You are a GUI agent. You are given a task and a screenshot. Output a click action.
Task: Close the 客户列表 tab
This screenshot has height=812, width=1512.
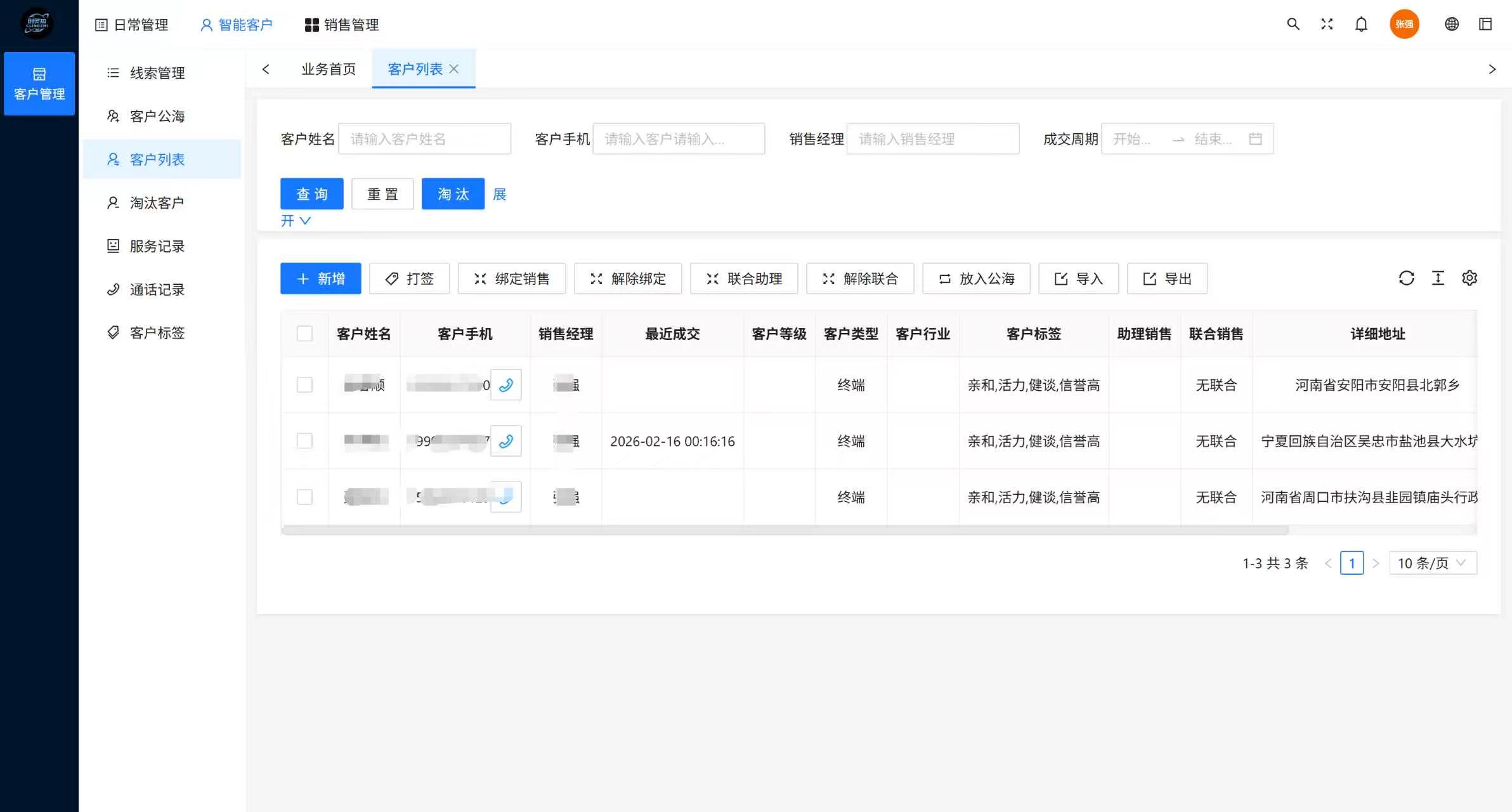click(x=454, y=69)
